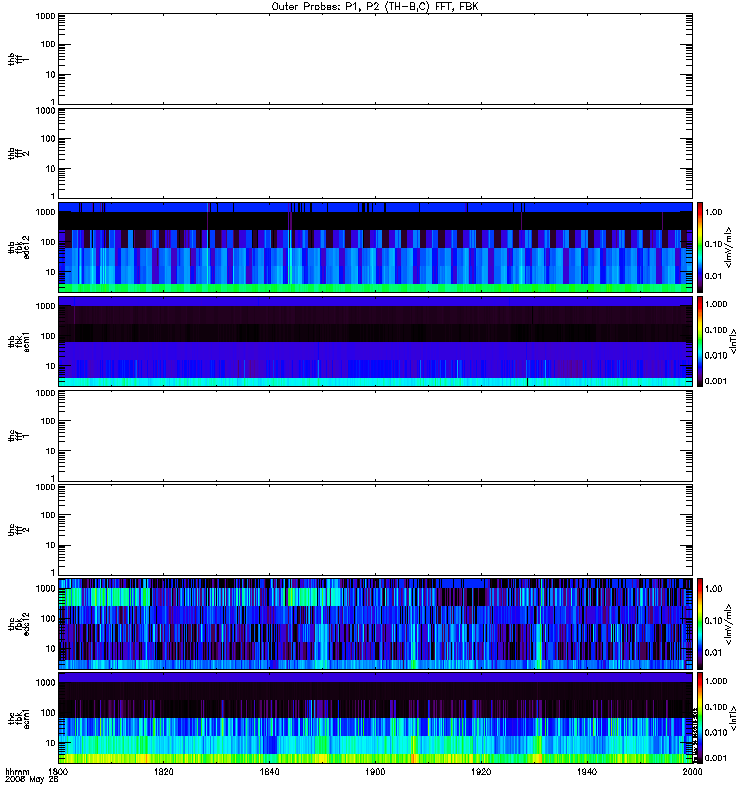Click the thc fbk edc12 axis label
The image size is (750, 800).
19,624
